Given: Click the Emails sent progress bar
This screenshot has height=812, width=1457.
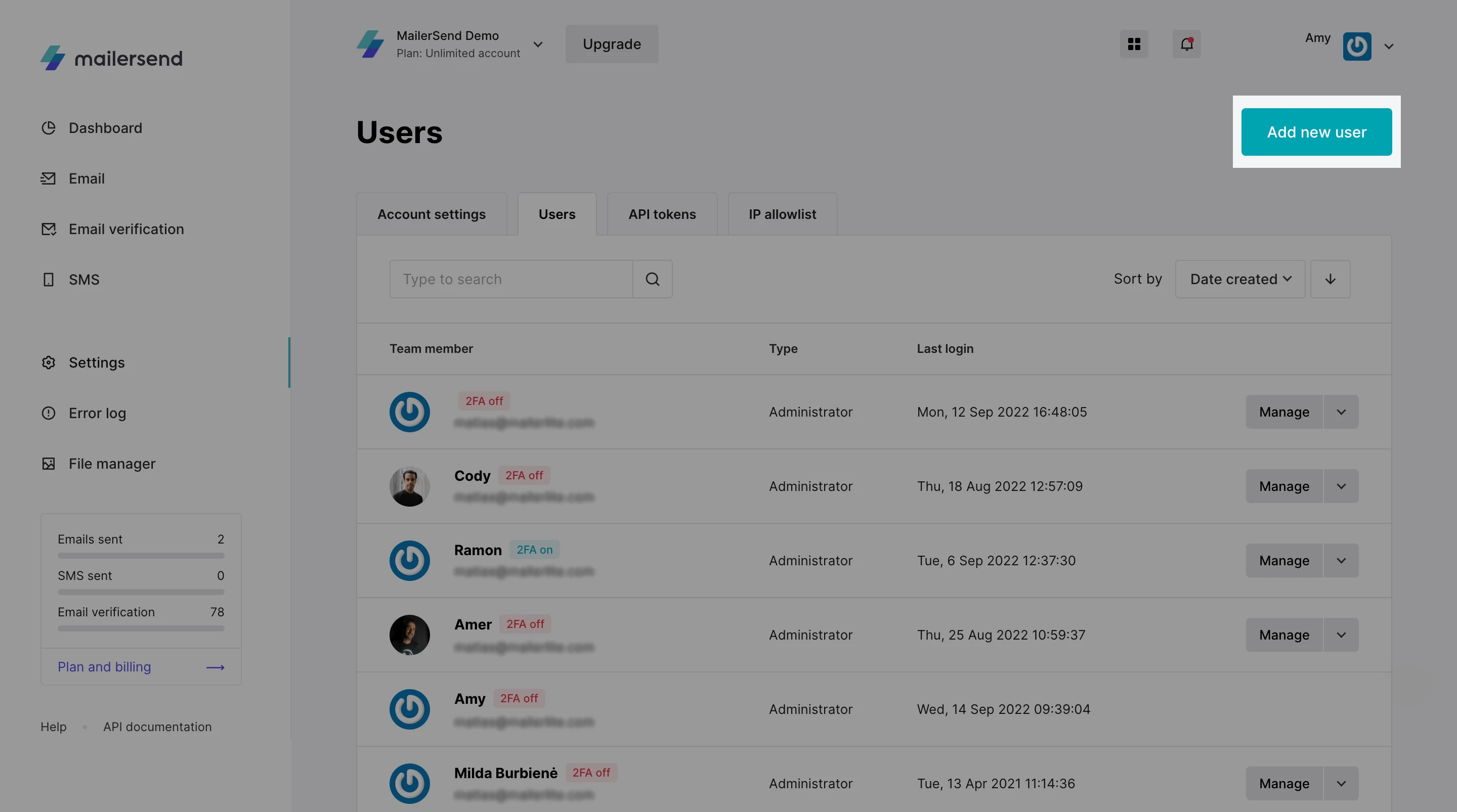Looking at the screenshot, I should click(x=141, y=556).
